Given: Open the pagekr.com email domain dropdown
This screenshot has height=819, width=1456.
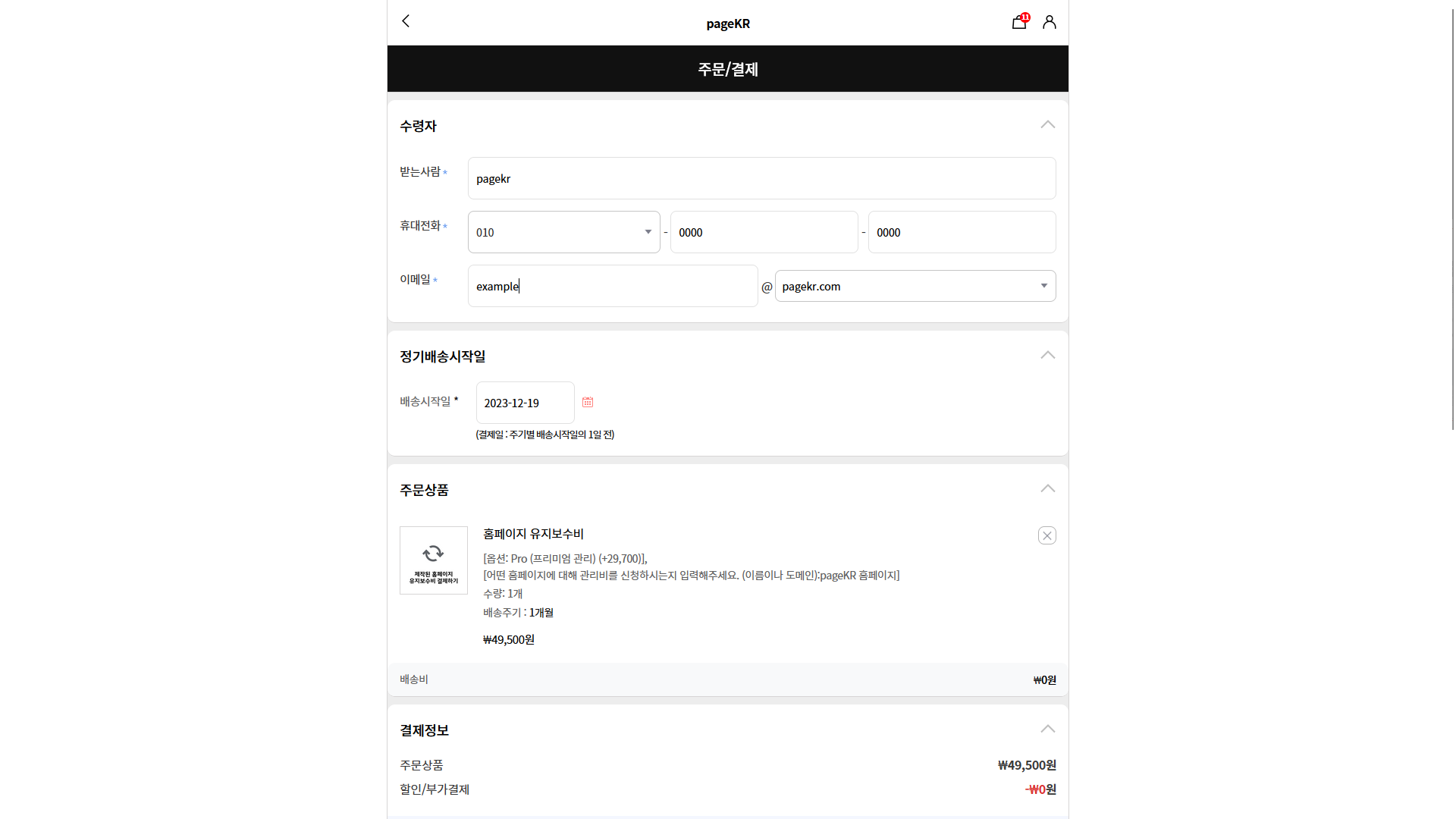Looking at the screenshot, I should [915, 287].
